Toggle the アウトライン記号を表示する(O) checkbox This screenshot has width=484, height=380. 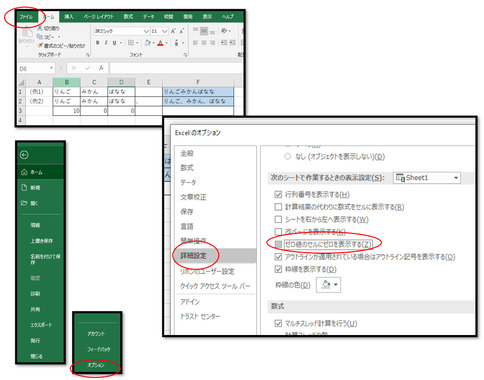pos(278,257)
